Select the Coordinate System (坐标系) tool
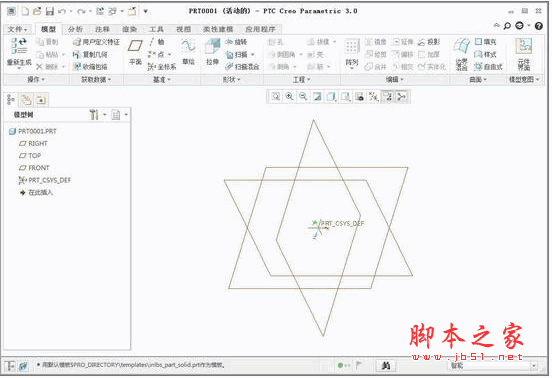This screenshot has height=378, width=552. [x=162, y=67]
